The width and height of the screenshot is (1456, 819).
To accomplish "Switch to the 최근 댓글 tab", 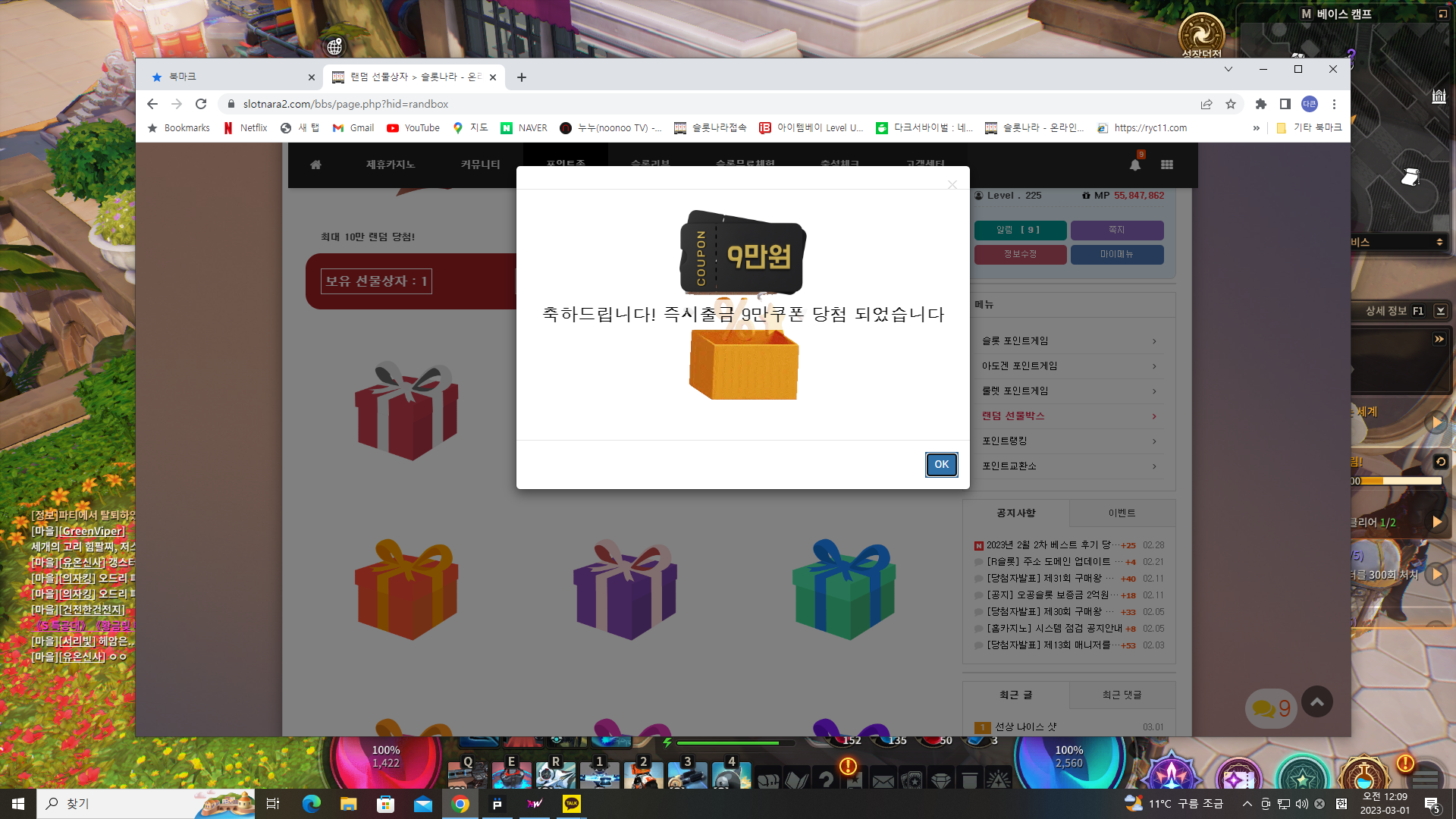I will pos(1122,695).
